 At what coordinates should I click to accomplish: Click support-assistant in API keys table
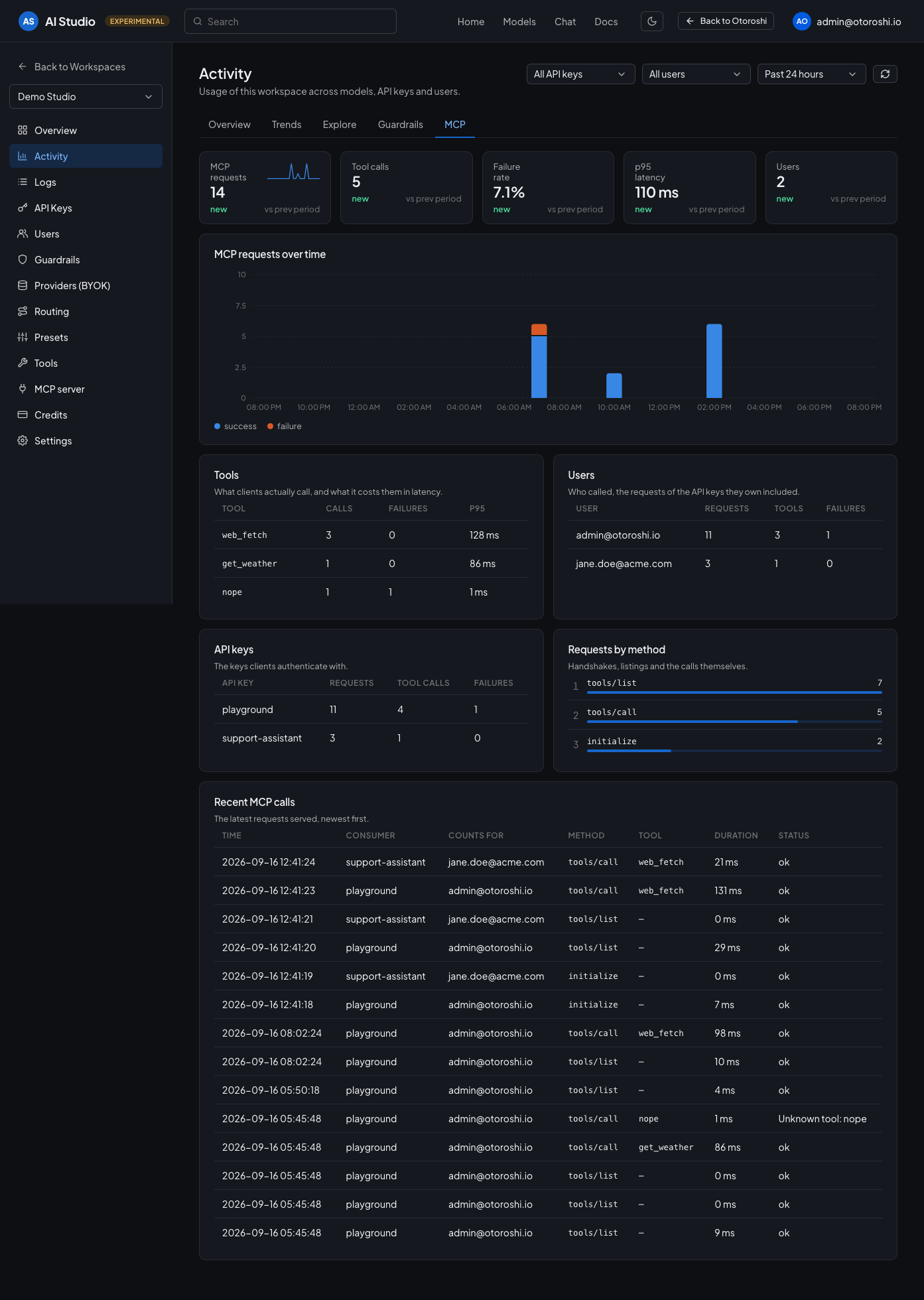click(x=262, y=738)
